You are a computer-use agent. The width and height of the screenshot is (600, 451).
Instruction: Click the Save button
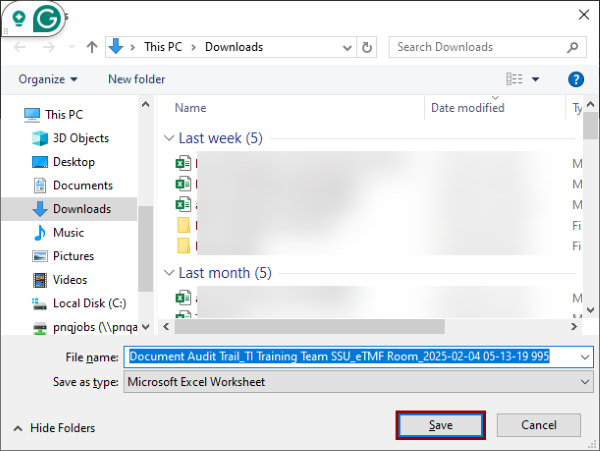point(441,425)
